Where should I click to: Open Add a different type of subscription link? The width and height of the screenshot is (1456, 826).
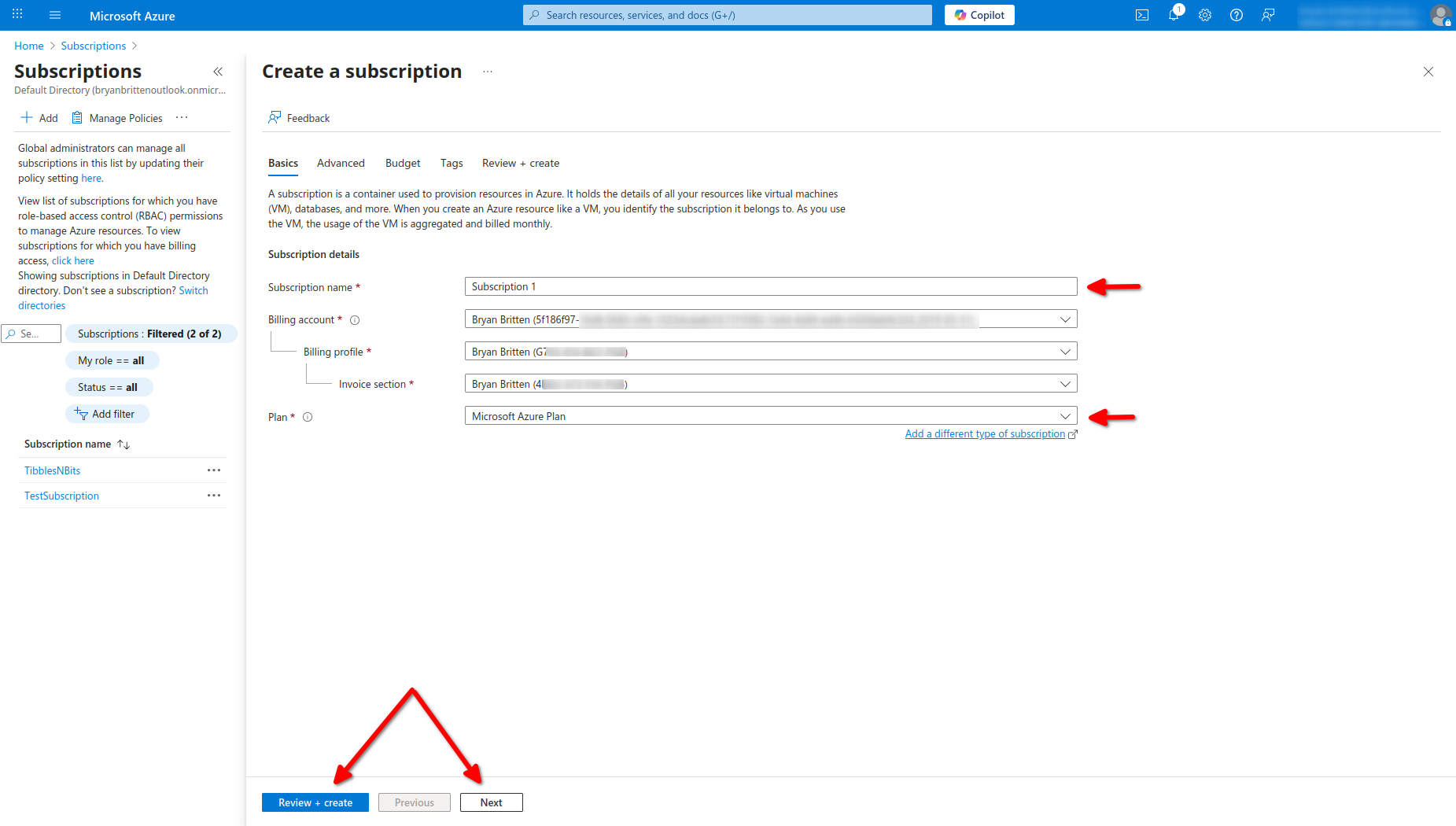coord(985,434)
